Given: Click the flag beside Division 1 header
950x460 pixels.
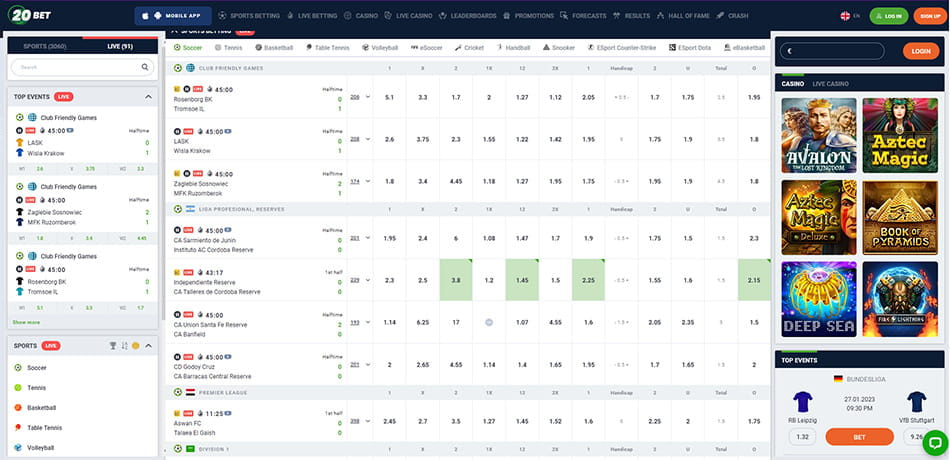Looking at the screenshot, I should pyautogui.click(x=190, y=449).
